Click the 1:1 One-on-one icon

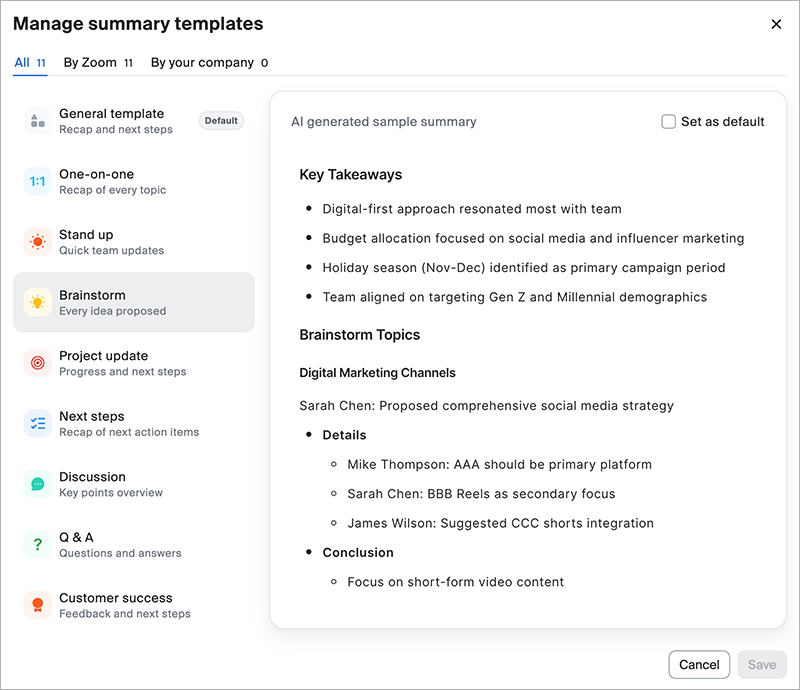click(37, 182)
